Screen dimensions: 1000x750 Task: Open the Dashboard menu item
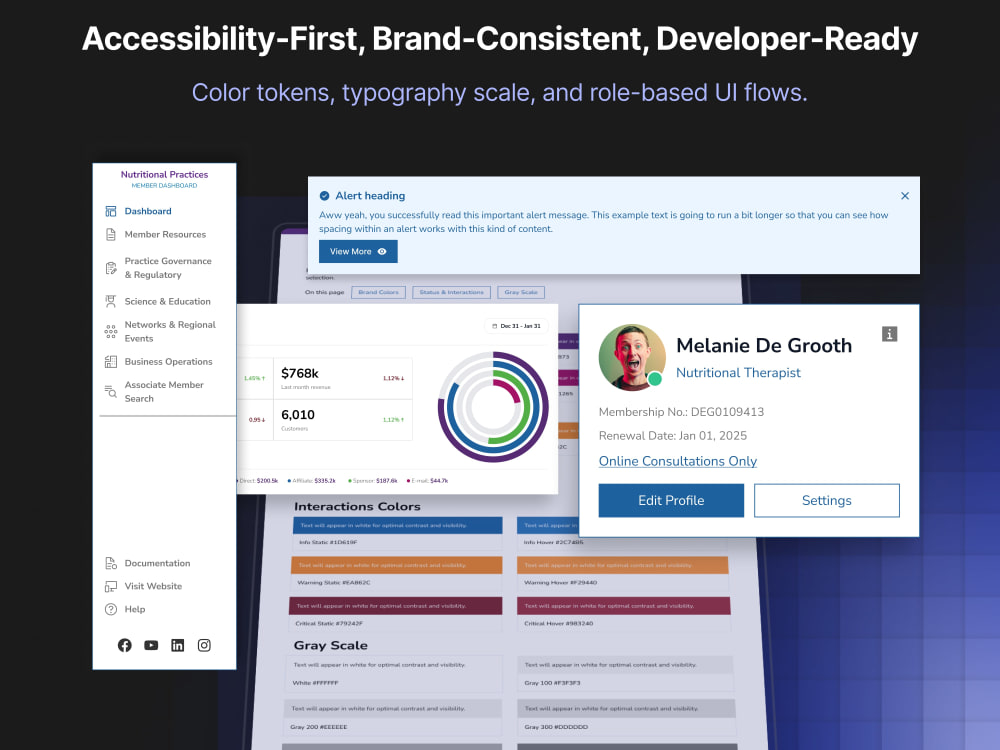pyautogui.click(x=148, y=211)
